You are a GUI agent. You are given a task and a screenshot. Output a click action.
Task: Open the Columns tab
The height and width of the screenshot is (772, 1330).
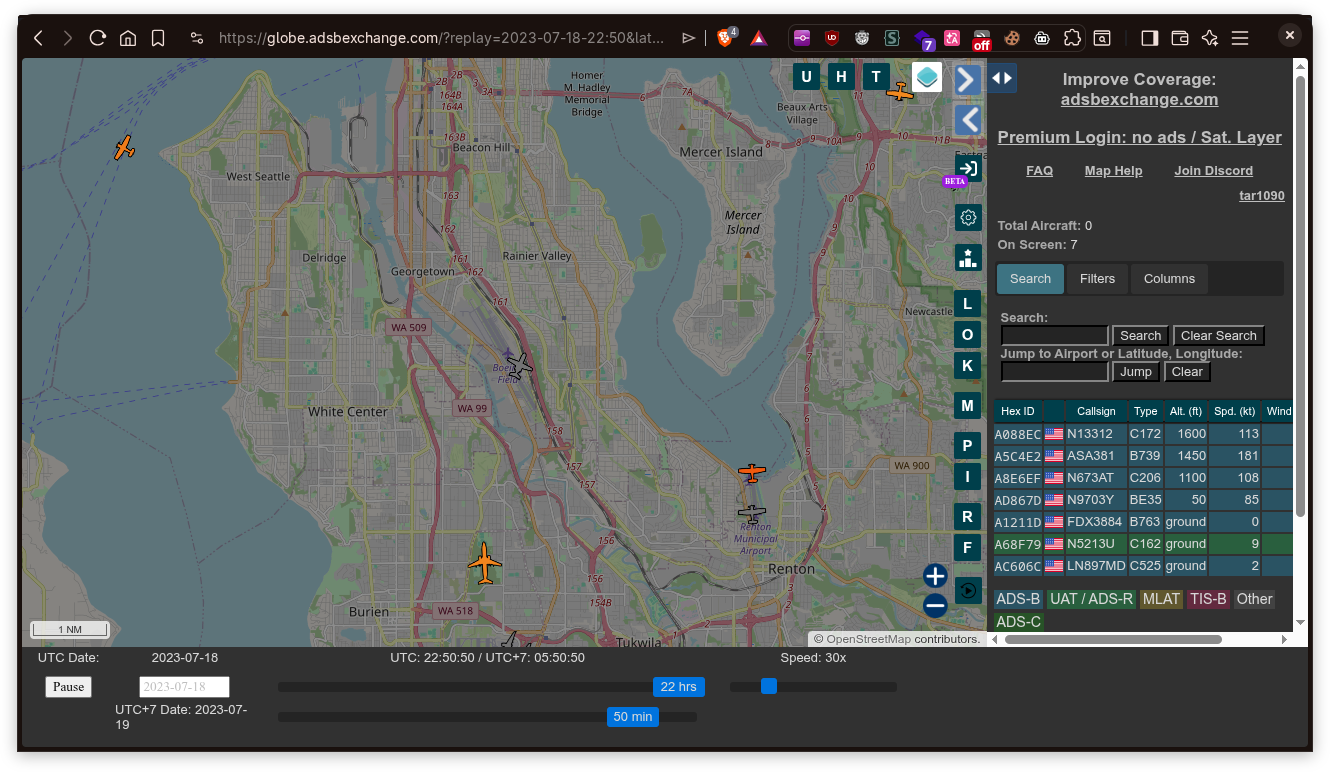(1169, 279)
